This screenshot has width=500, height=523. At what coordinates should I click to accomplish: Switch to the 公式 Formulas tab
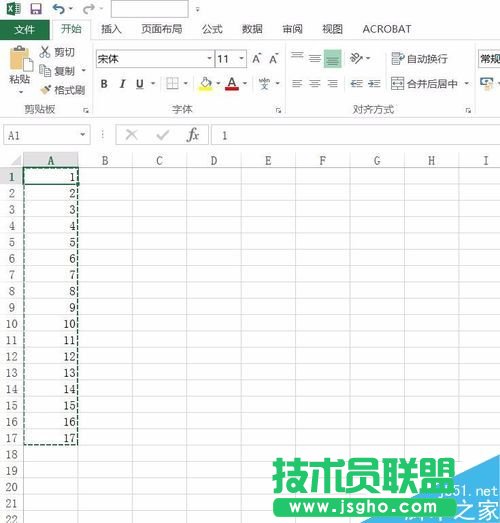212,29
